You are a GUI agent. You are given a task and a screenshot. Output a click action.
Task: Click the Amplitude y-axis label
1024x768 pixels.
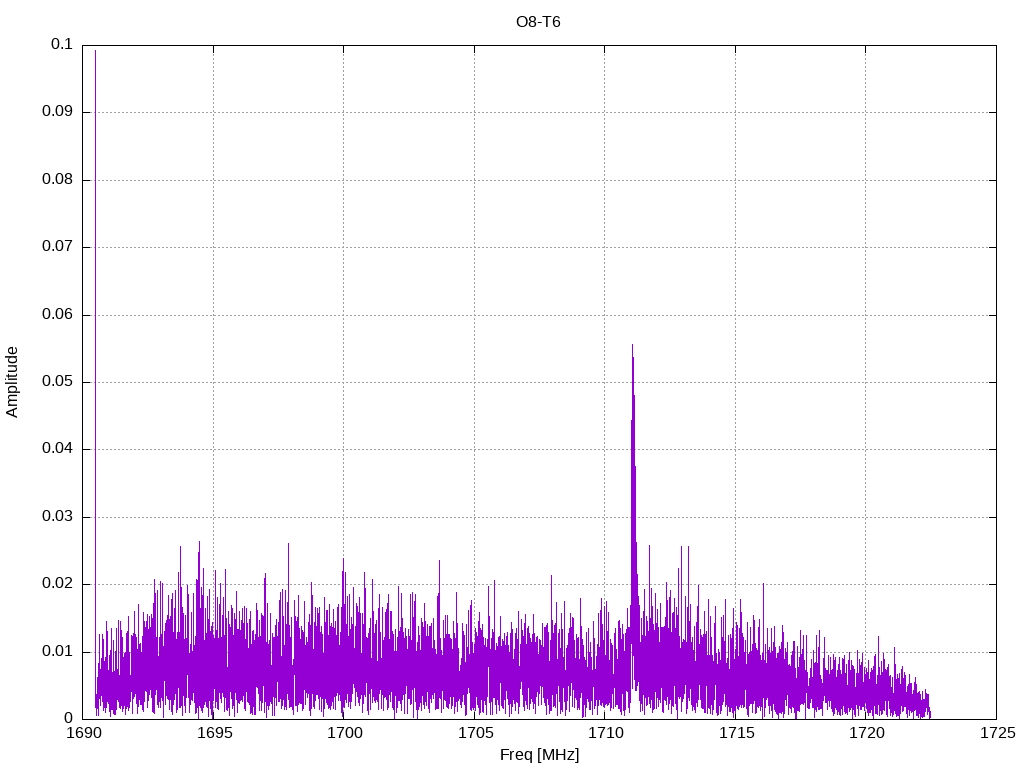12,381
